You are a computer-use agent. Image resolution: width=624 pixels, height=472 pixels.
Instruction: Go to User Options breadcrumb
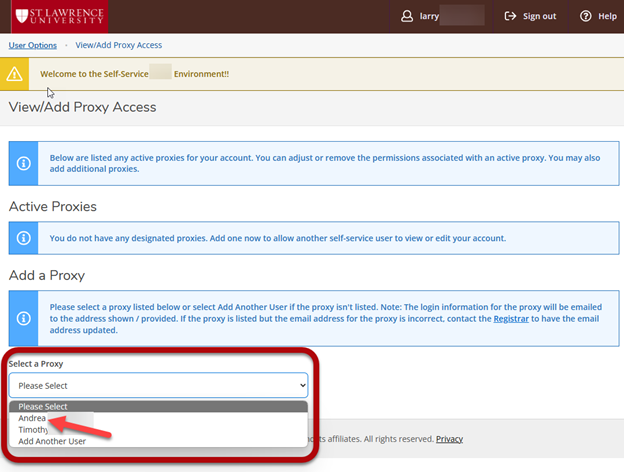click(x=33, y=45)
